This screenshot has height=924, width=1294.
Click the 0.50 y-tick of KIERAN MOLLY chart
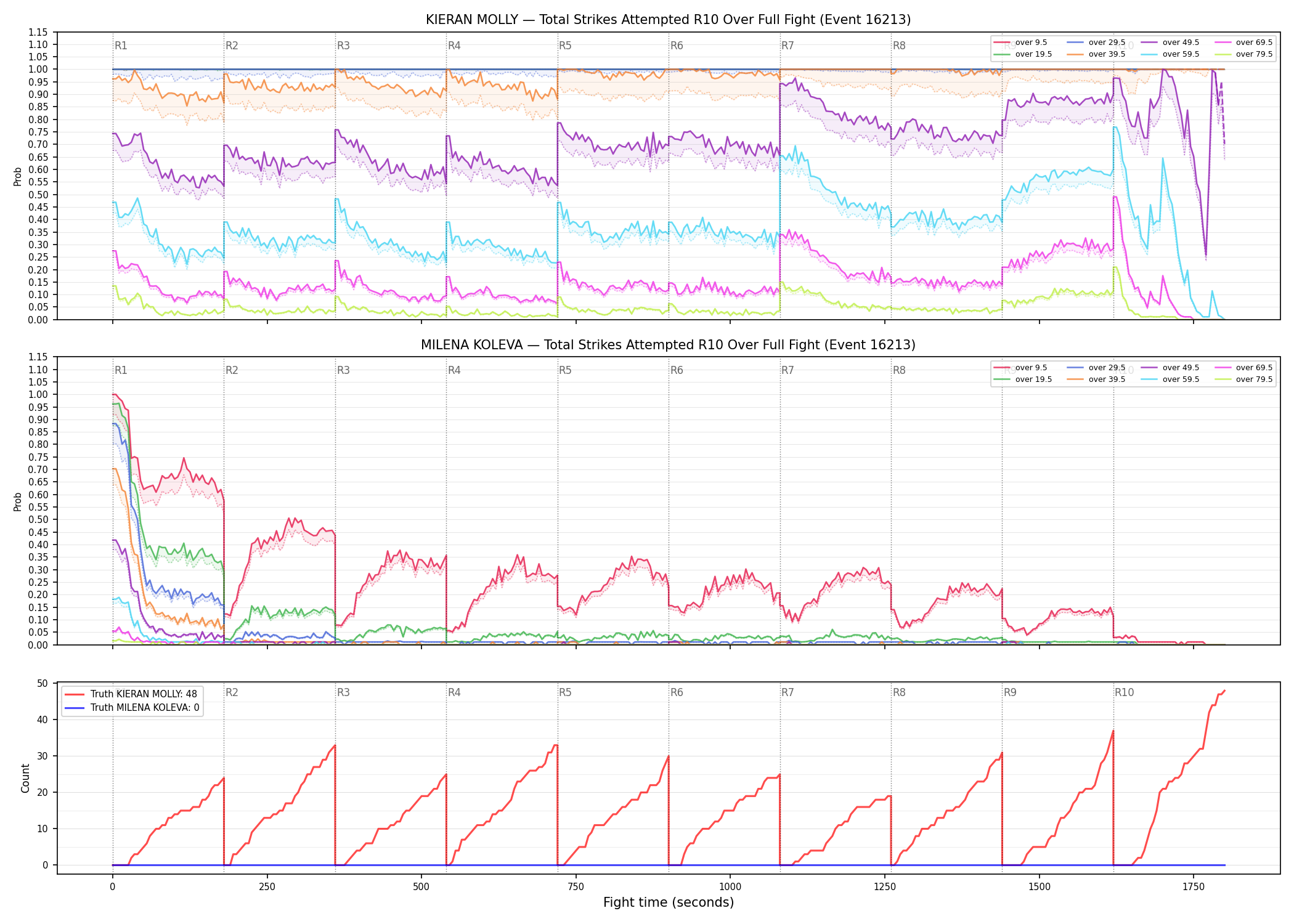[x=38, y=195]
